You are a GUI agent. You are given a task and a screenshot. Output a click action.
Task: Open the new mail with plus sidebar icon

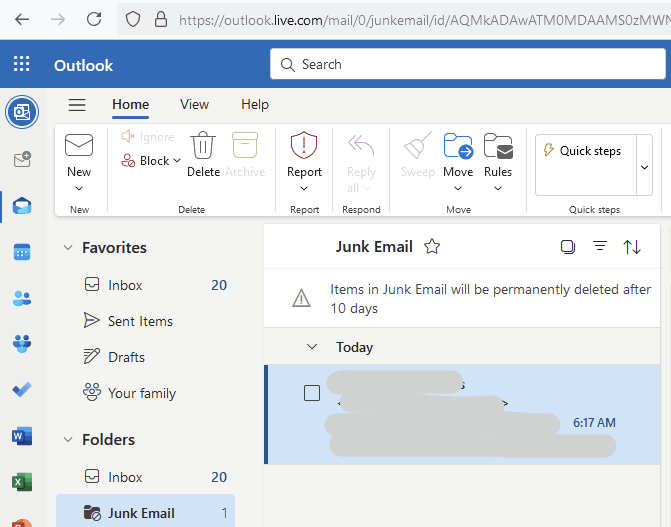(x=22, y=160)
